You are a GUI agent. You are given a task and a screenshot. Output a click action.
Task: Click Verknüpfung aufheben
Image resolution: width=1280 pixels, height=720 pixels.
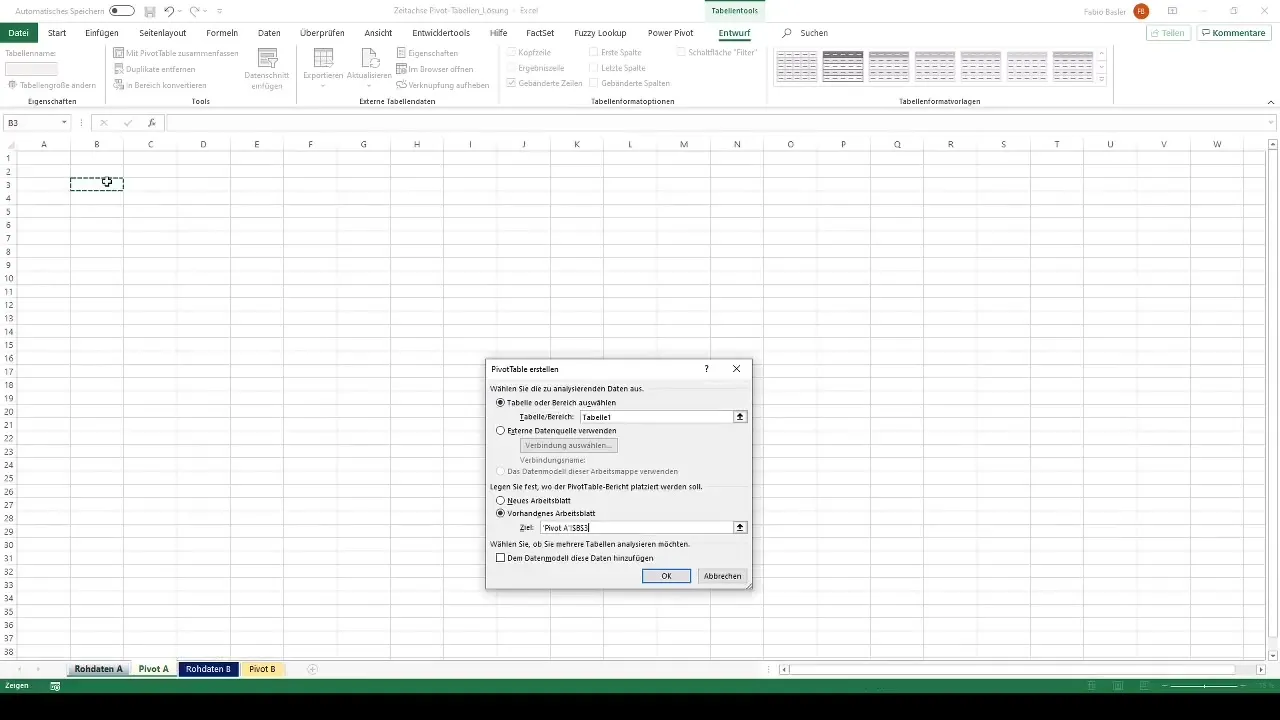tap(443, 85)
